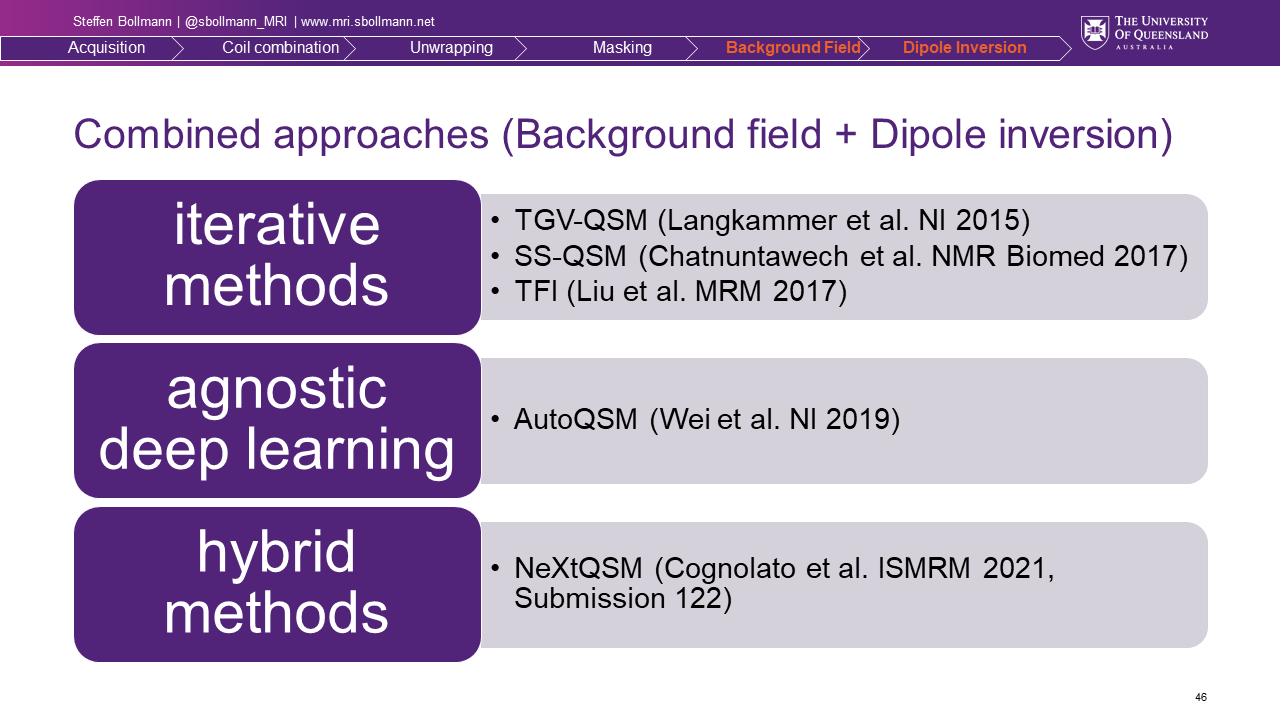Click the hybrid methods purple box
This screenshot has height=720, width=1280.
pyautogui.click(x=277, y=584)
